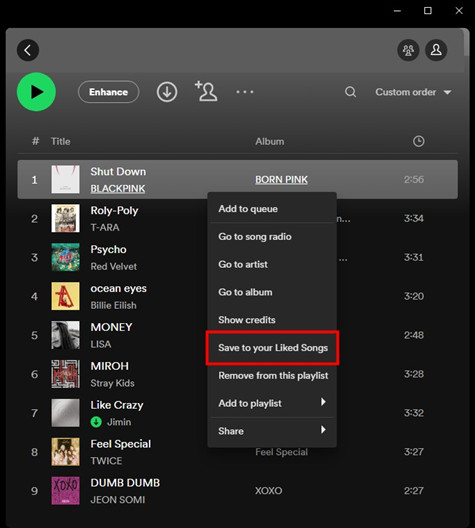Open the Red Velvet artist name
The width and height of the screenshot is (475, 528).
(114, 266)
